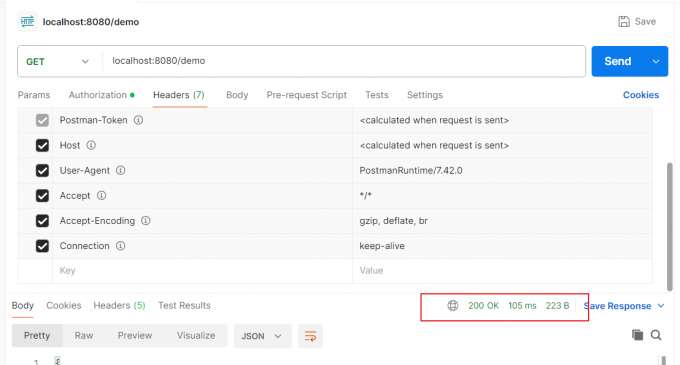Click the HTTP request type icon
680x365 pixels.
coord(27,21)
